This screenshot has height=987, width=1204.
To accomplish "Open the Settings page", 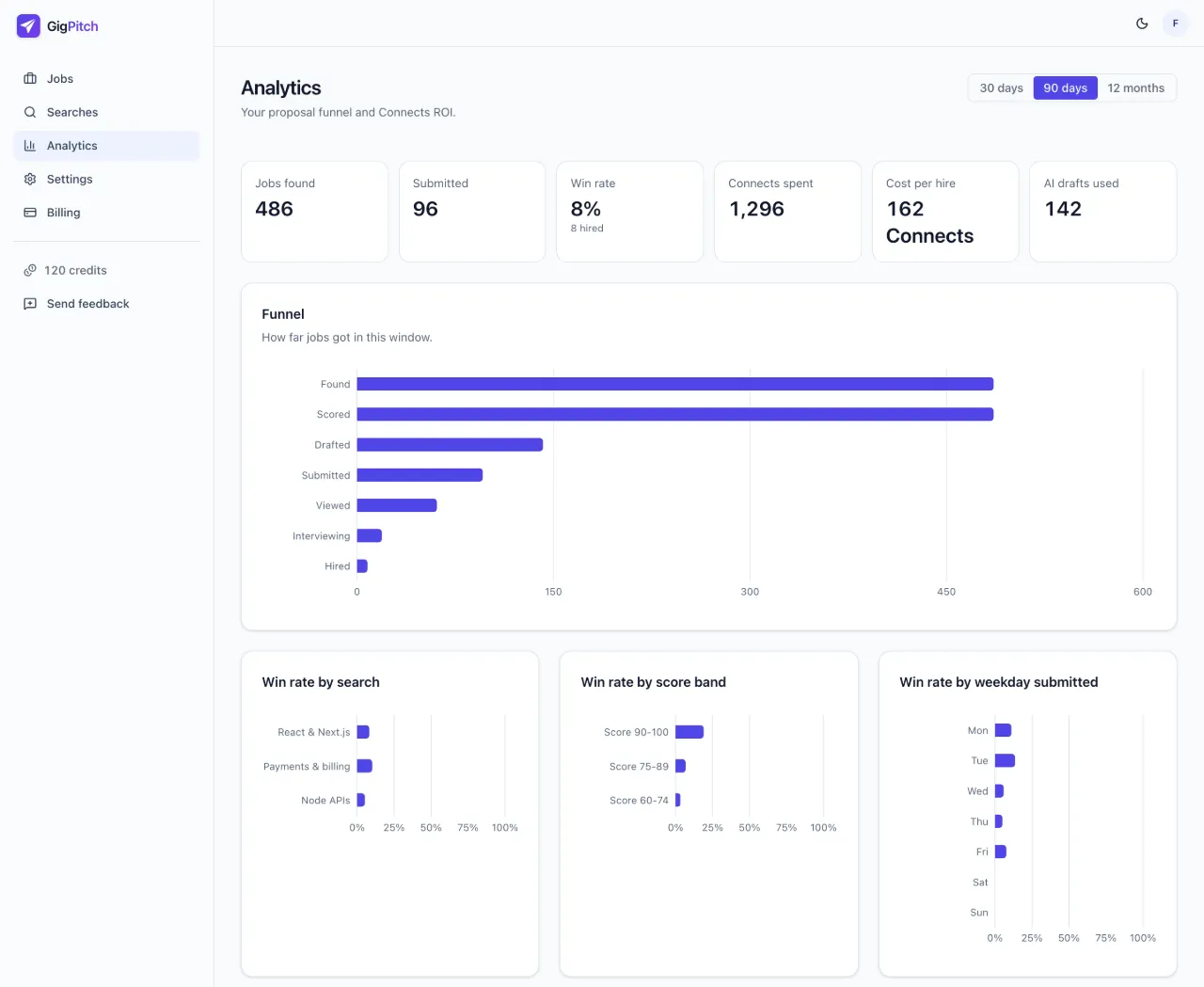I will point(106,179).
